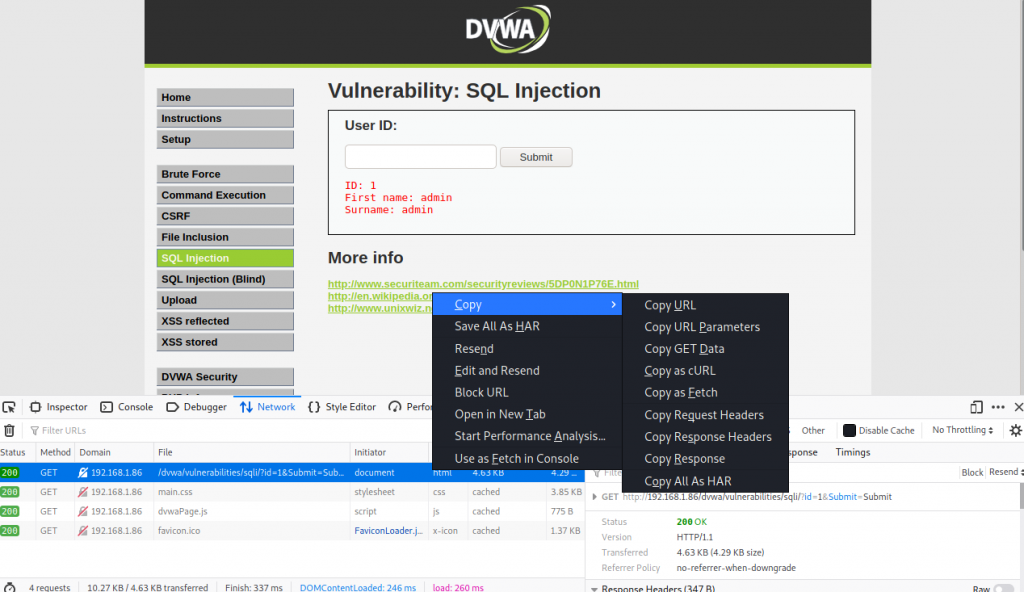
Task: Collapse the Response Headers section
Action: point(594,589)
